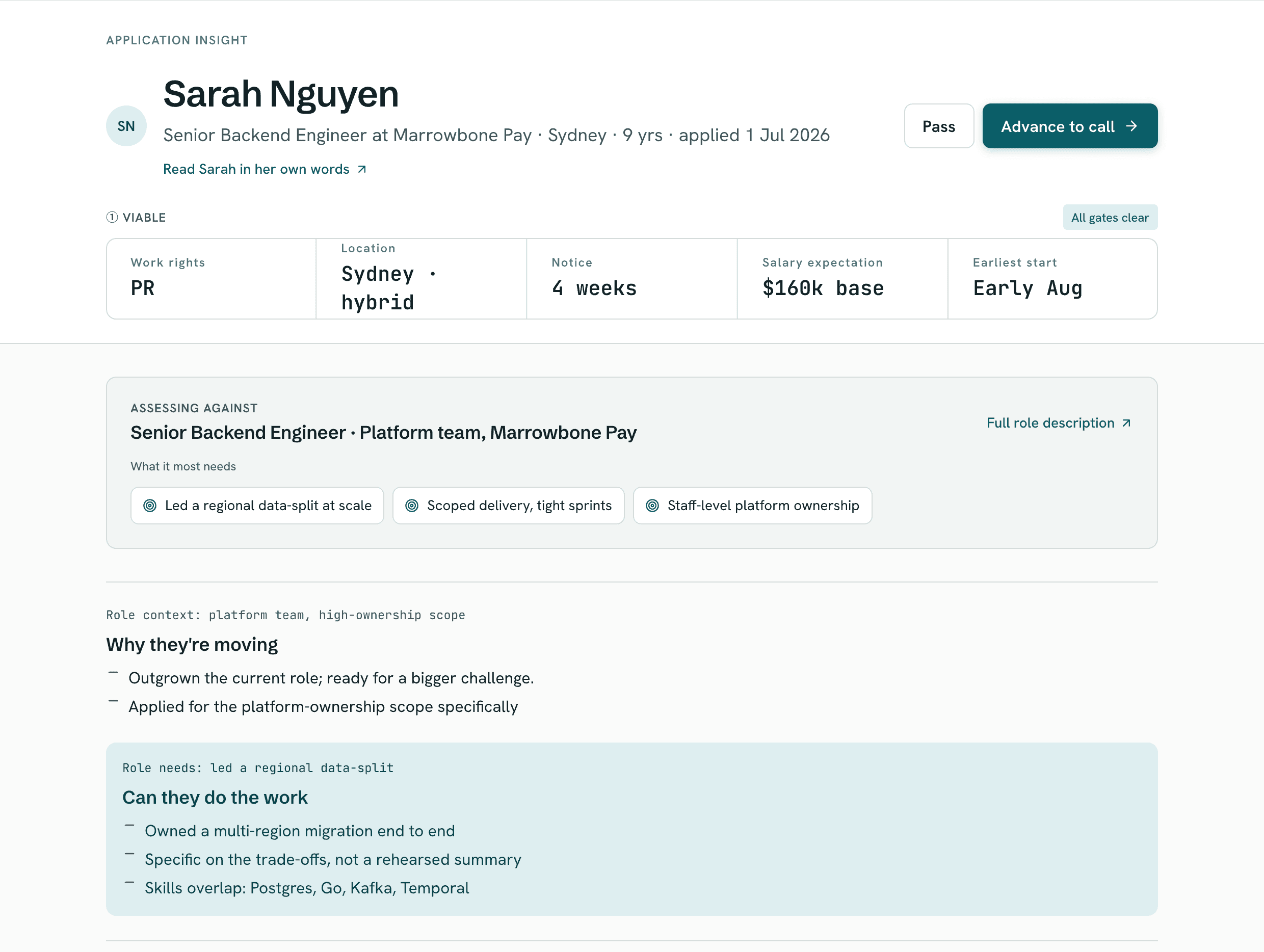Viewport: 1264px width, 952px height.
Task: Click 'Senior Backend Engineer · Platform team' role title
Action: coord(383,433)
